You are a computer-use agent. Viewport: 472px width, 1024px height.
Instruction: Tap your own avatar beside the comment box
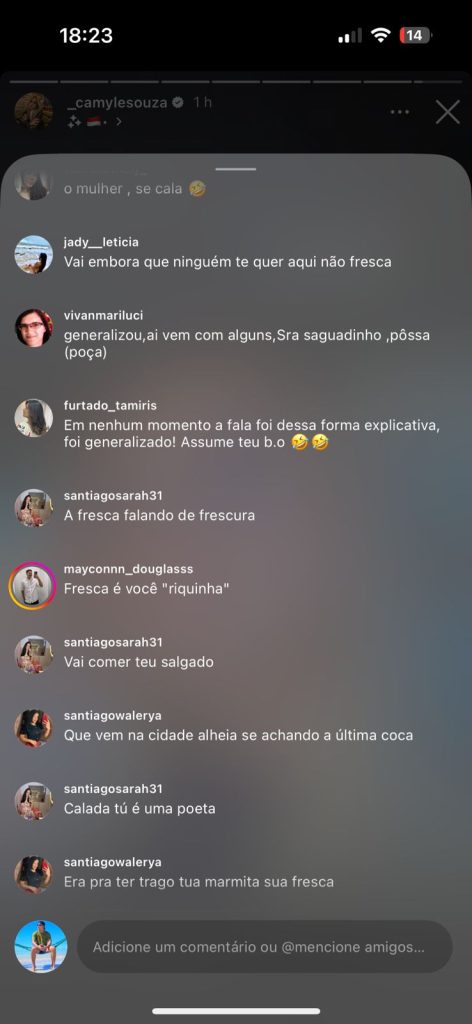point(40,946)
